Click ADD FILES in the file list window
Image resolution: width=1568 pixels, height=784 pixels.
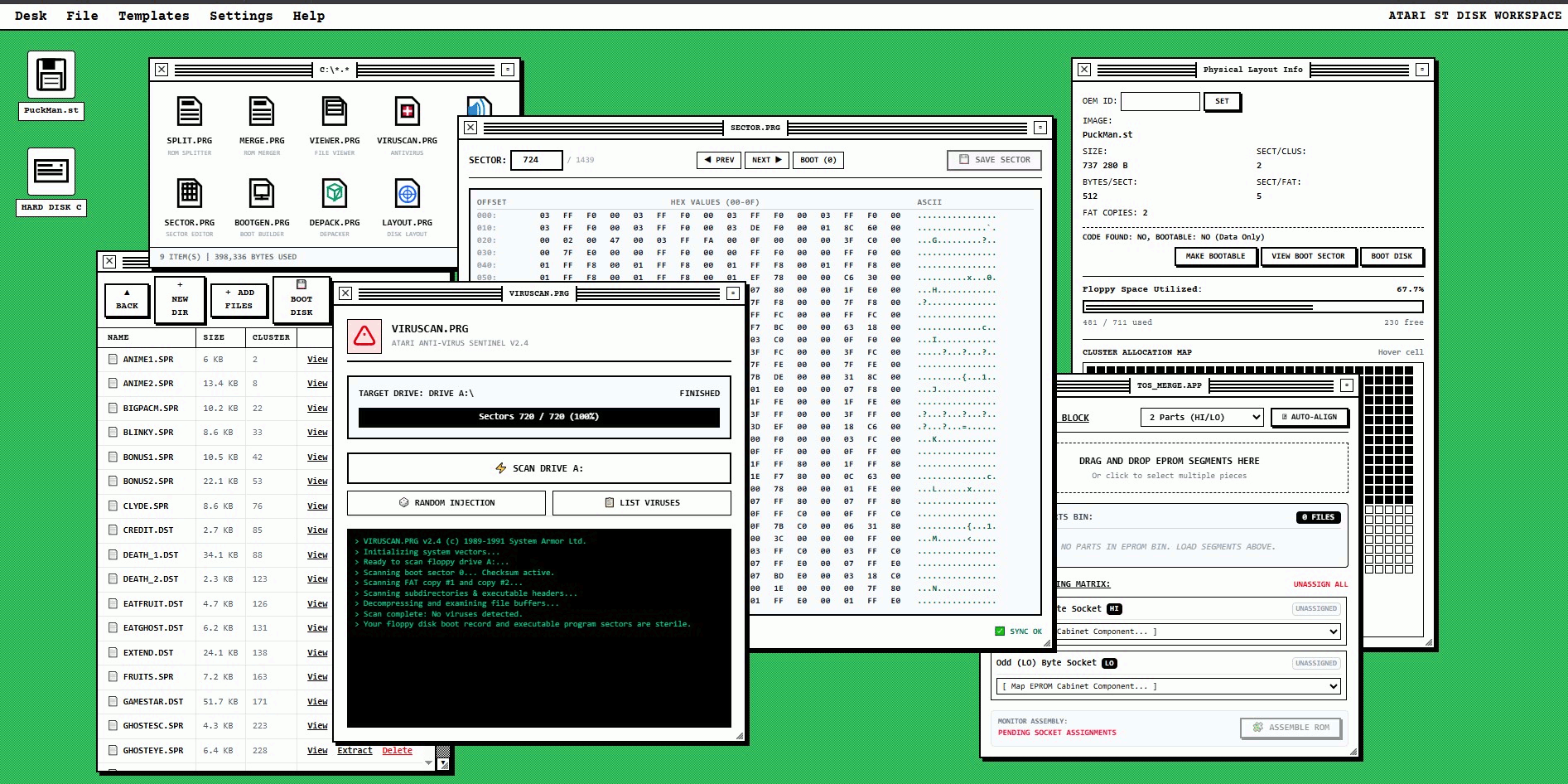click(x=239, y=299)
